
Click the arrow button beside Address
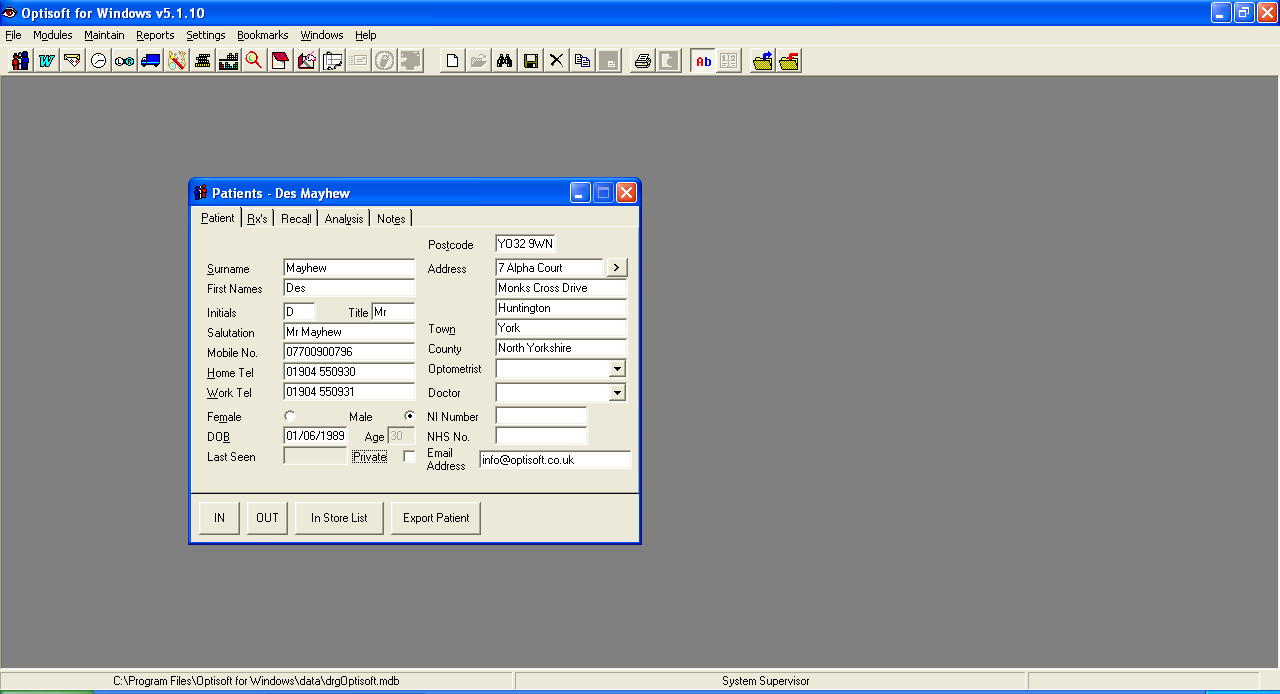(x=617, y=267)
